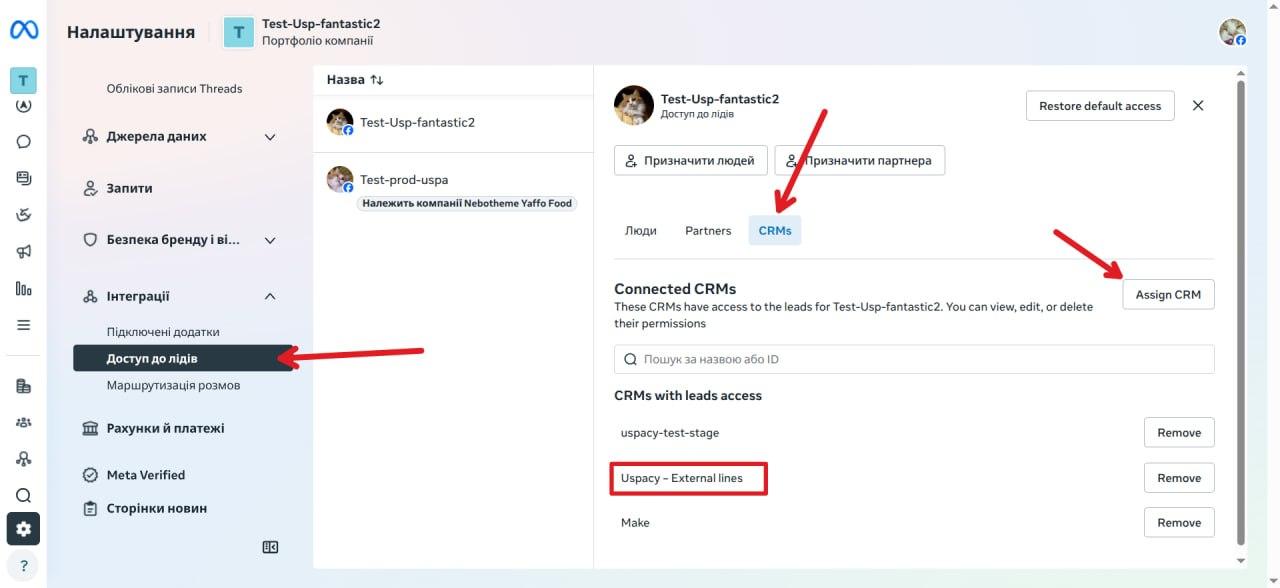Collapse the settings sidebar panel icon
Image resolution: width=1280 pixels, height=588 pixels.
(x=270, y=547)
